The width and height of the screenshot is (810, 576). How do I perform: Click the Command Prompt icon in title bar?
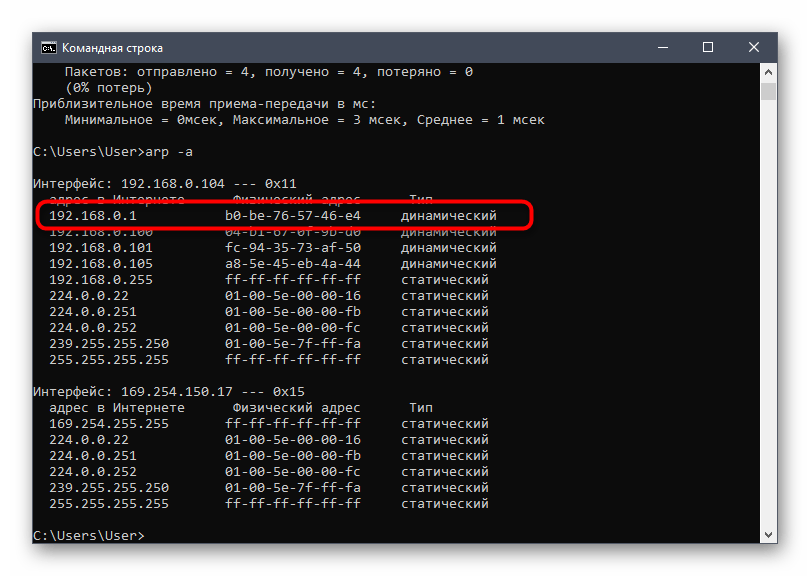48,47
